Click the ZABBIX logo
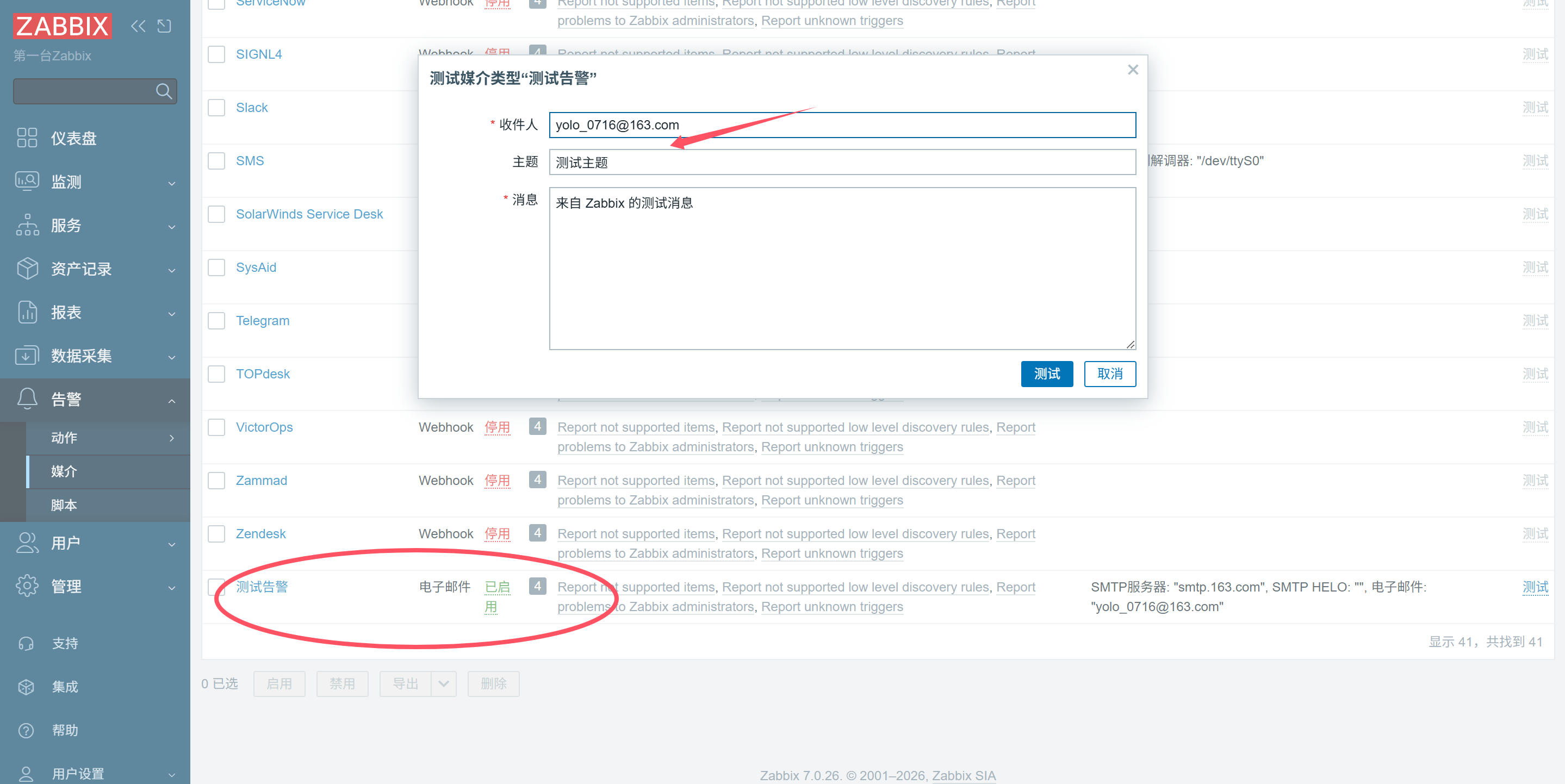 tap(63, 26)
